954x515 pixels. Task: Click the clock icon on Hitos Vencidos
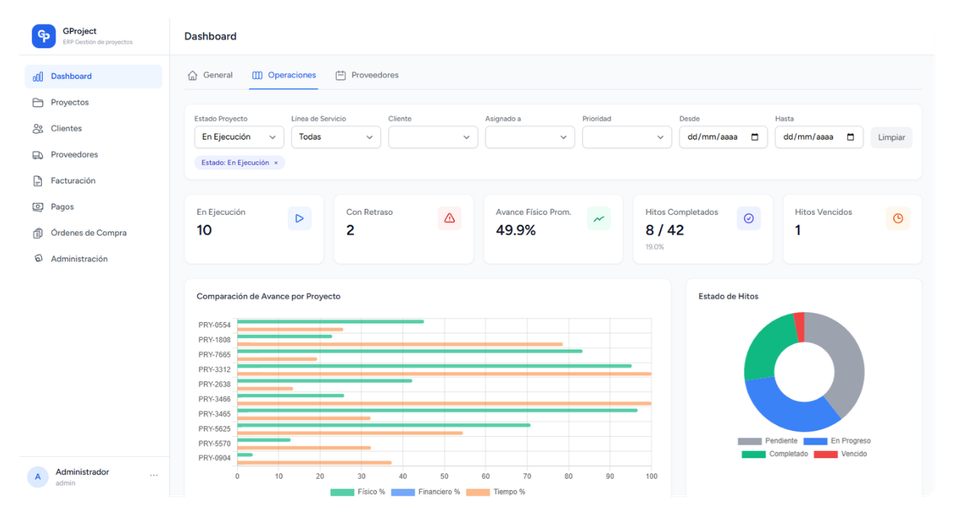(x=897, y=219)
